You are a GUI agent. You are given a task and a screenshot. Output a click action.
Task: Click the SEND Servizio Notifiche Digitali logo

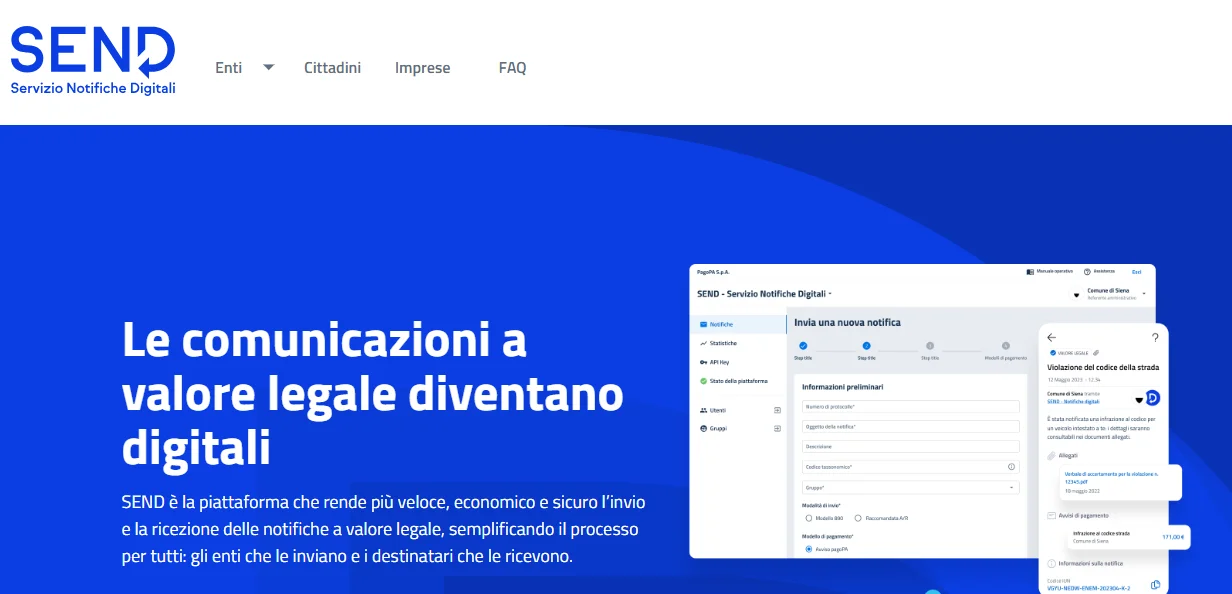click(x=93, y=60)
